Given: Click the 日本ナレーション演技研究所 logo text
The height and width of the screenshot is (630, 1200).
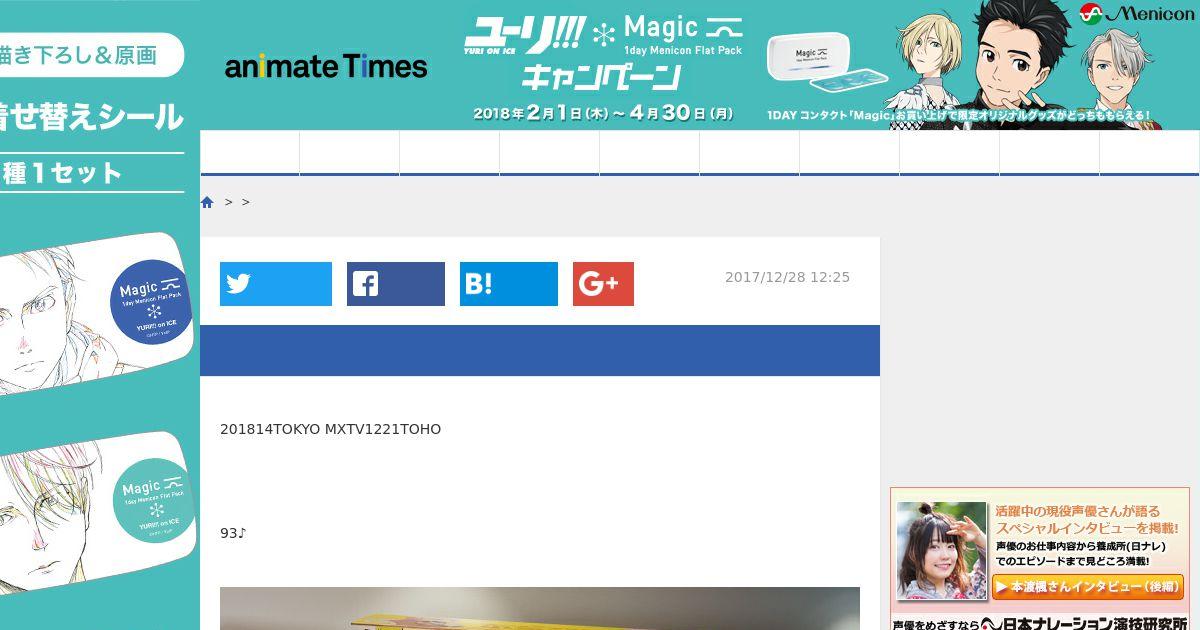Looking at the screenshot, I should tap(1083, 624).
